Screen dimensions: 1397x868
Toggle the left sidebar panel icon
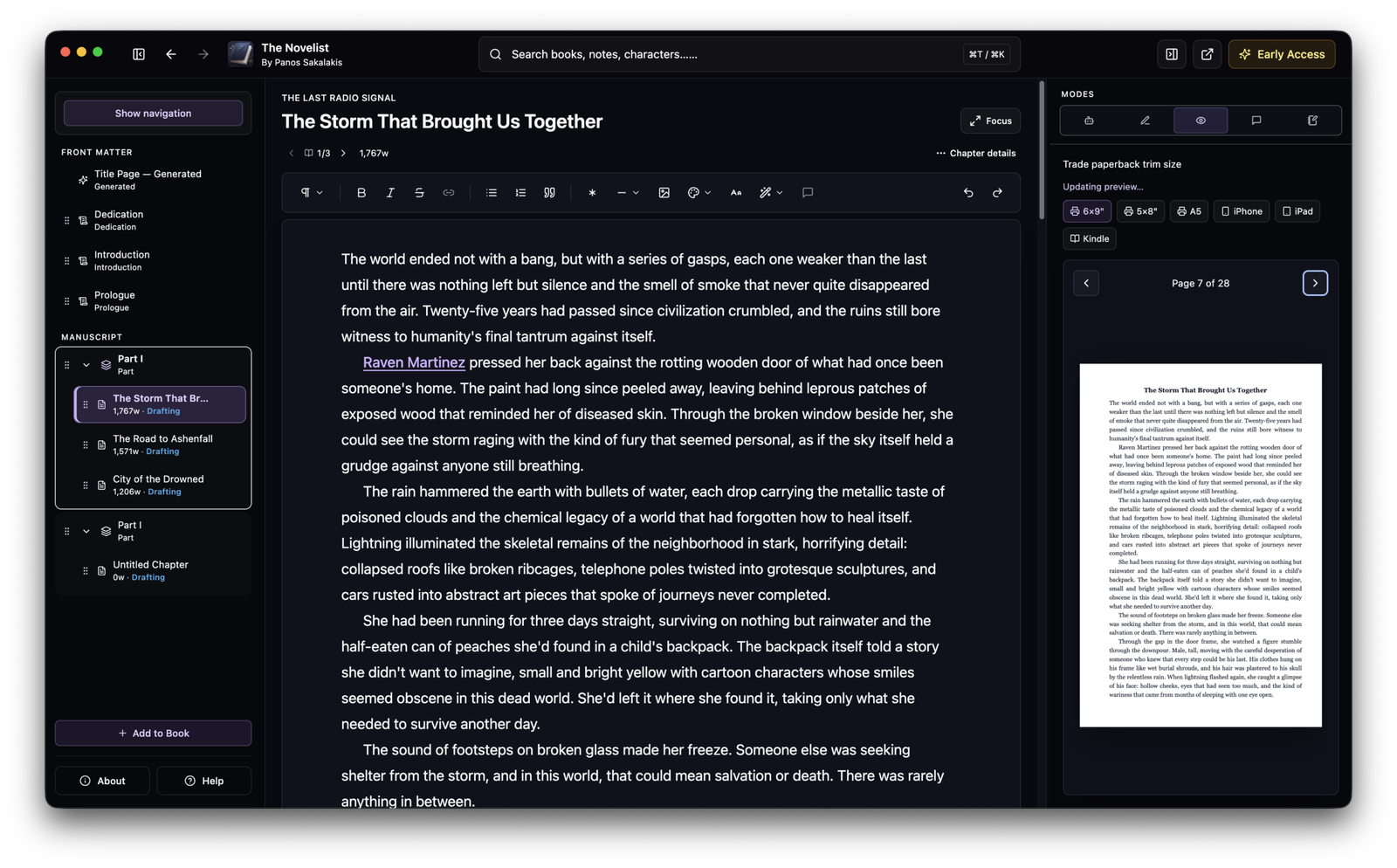[x=139, y=54]
